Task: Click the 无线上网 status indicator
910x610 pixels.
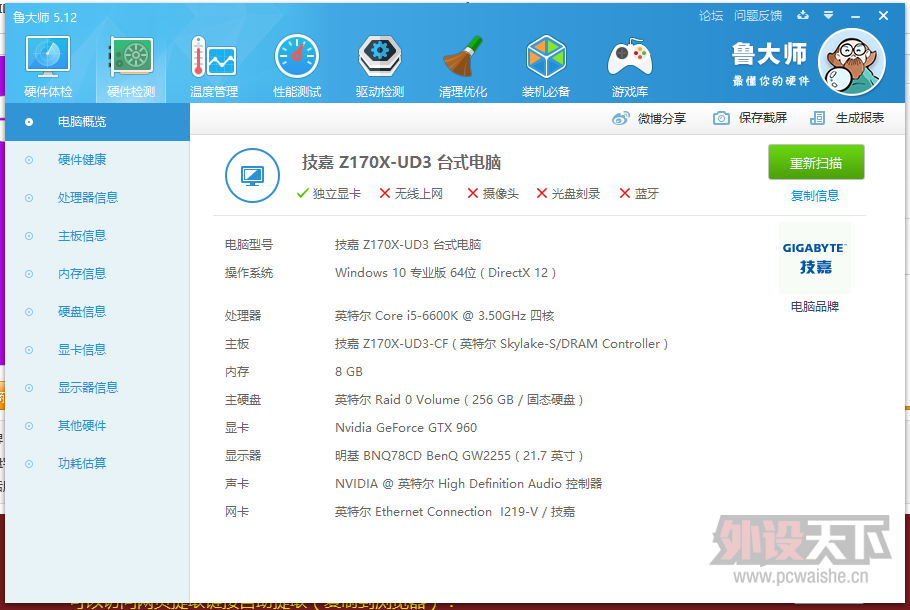Action: pyautogui.click(x=411, y=194)
